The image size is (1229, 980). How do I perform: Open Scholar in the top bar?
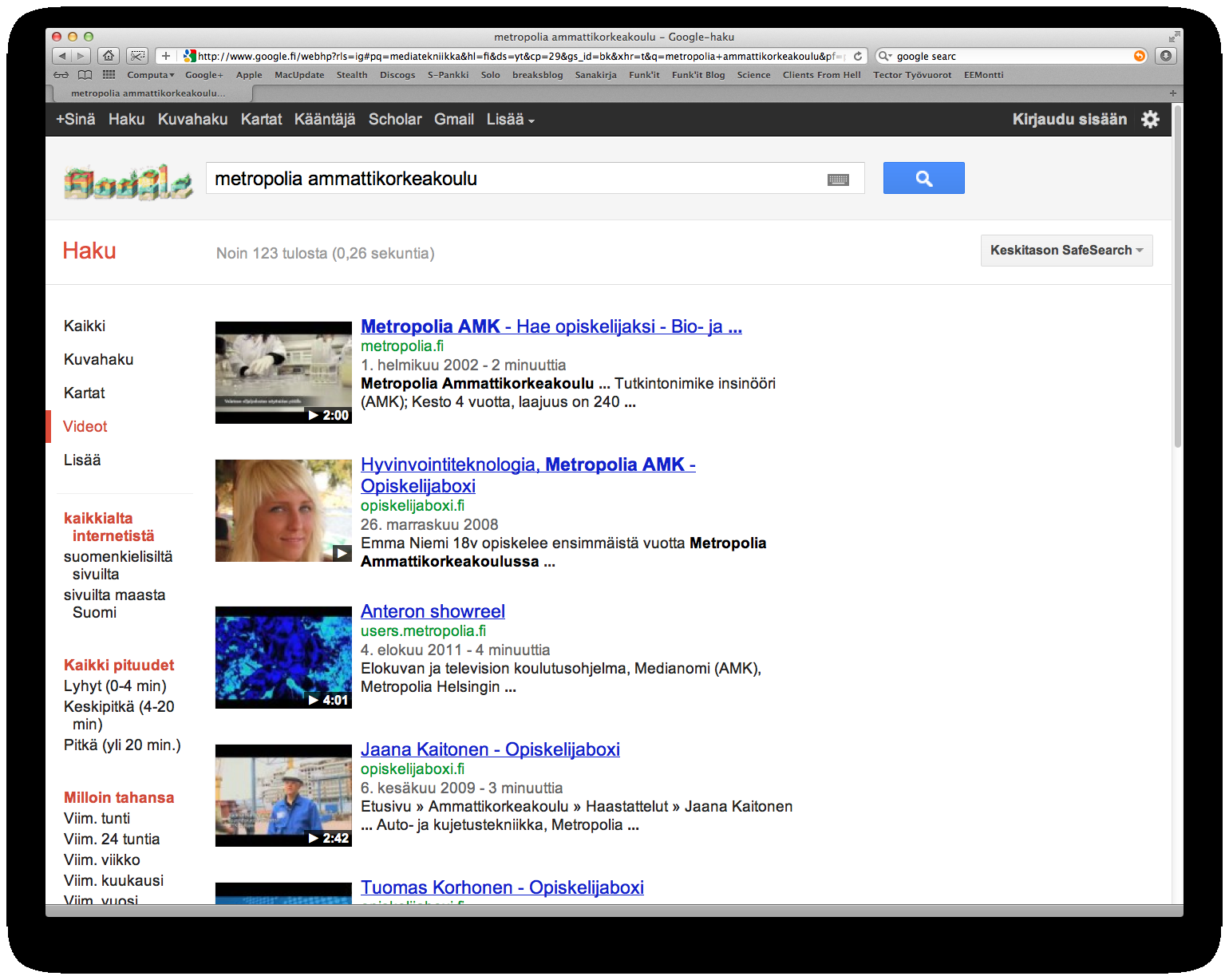pos(395,119)
